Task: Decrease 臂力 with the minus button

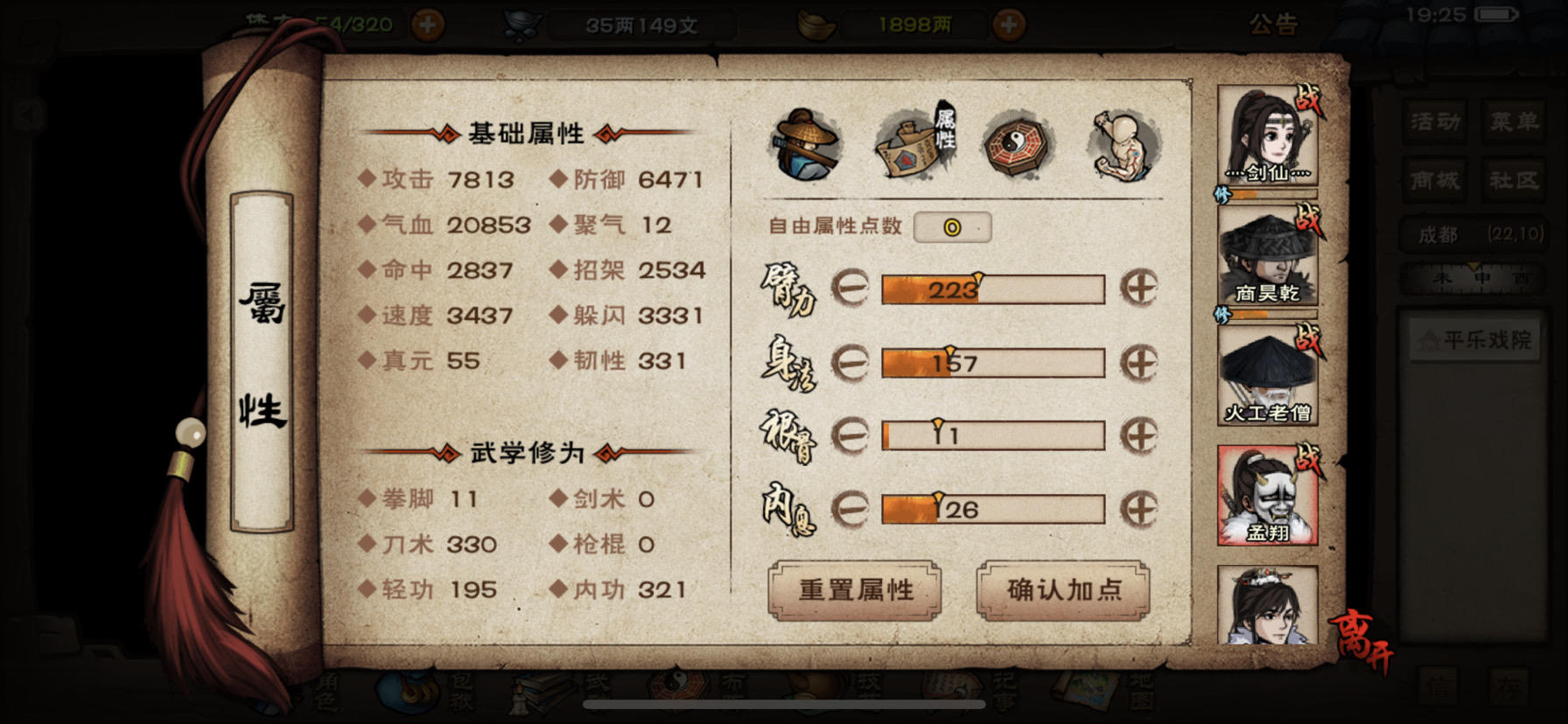Action: pos(849,288)
